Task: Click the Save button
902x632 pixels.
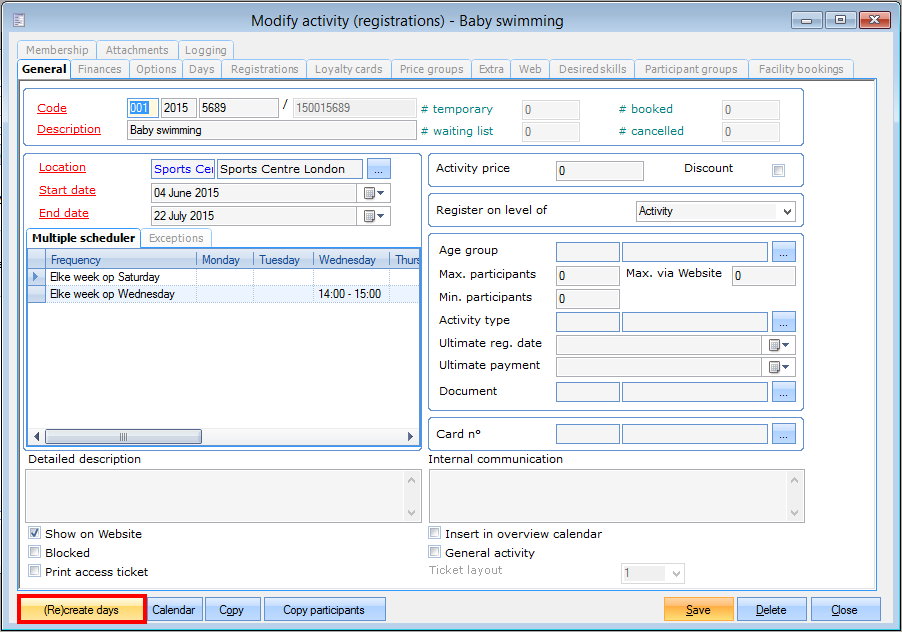Action: coord(698,610)
